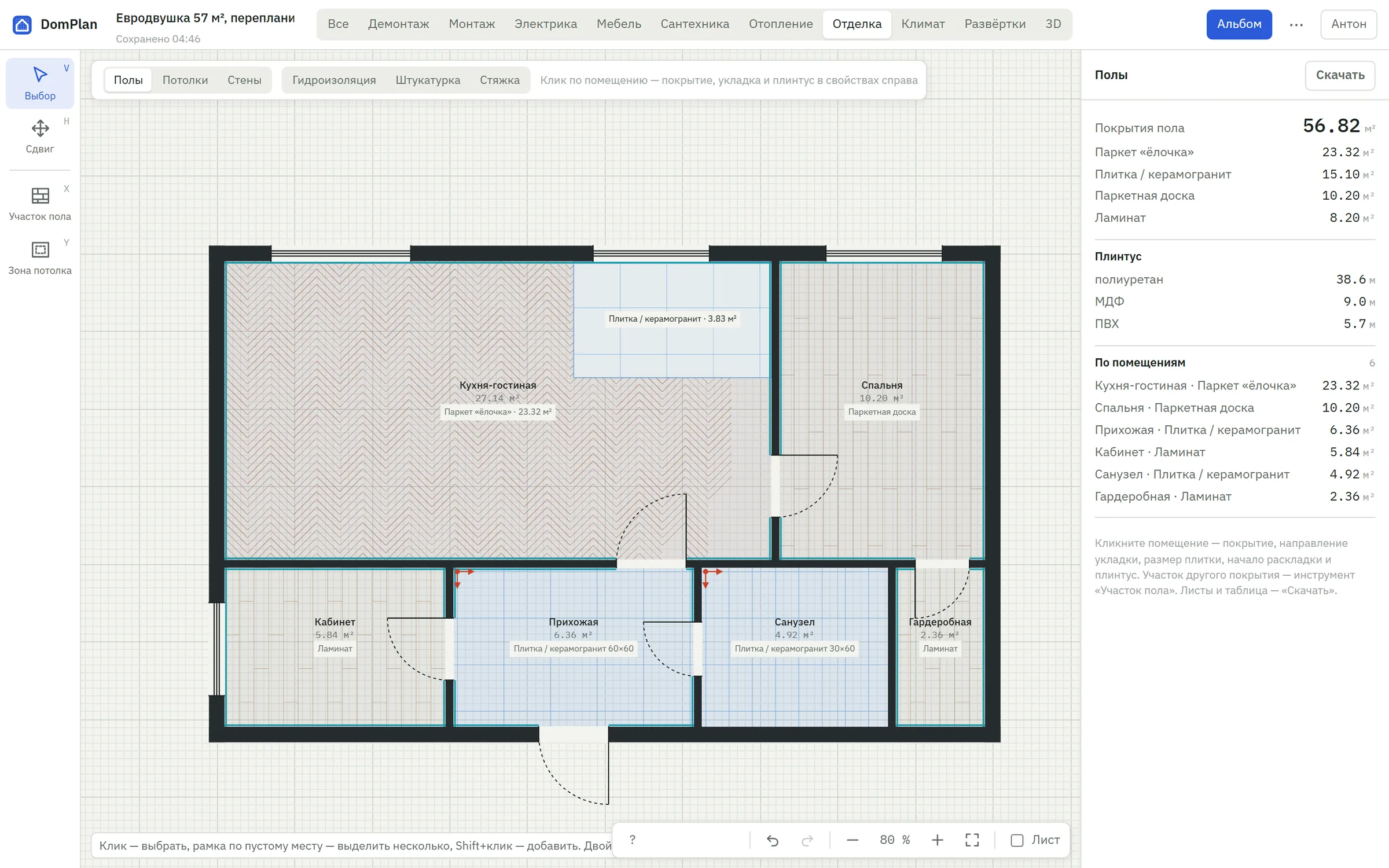Click the Паркет «ёлочка» 23.32 summary row
1389x868 pixels.
click(x=1234, y=152)
